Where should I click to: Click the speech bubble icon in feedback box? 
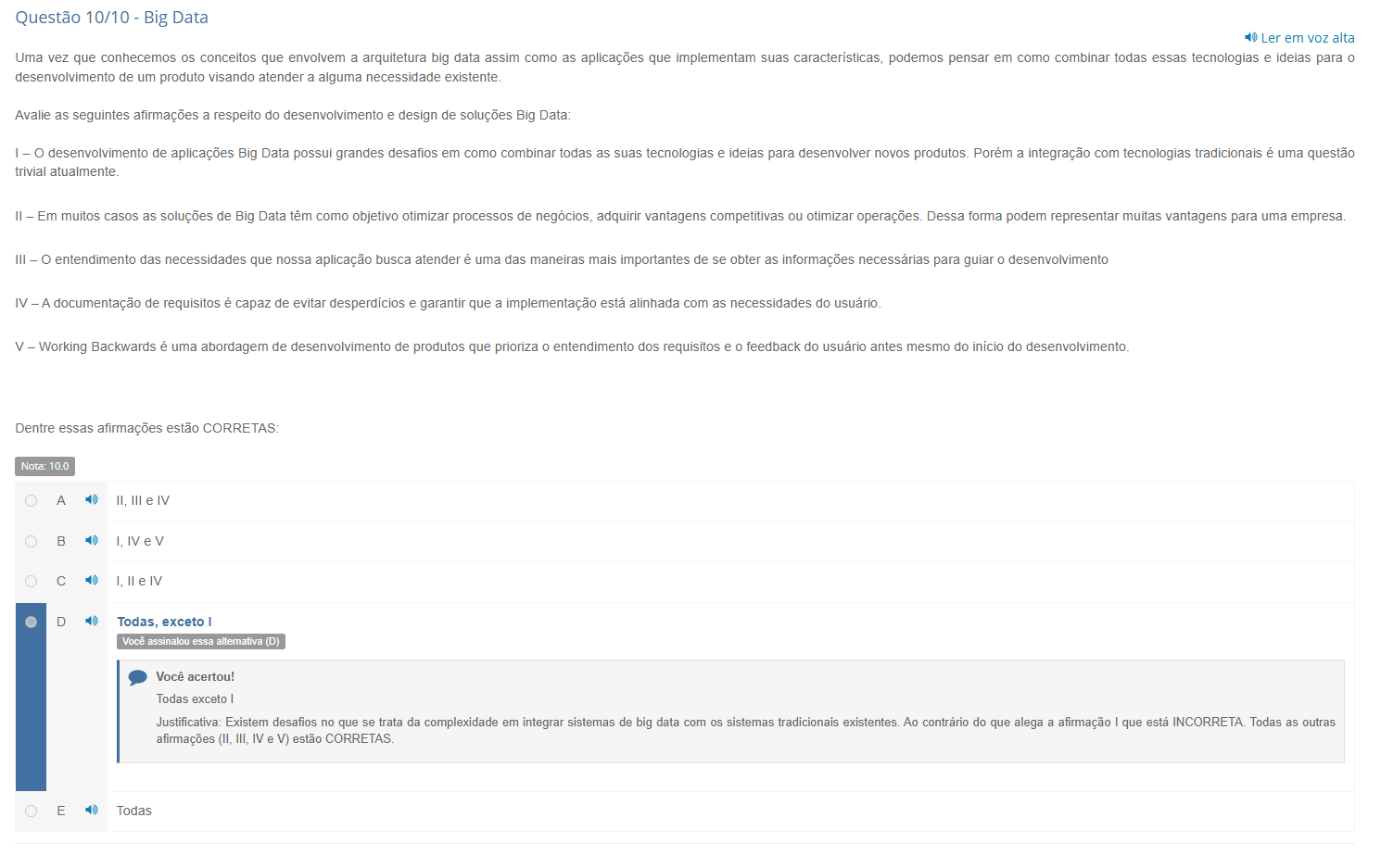[x=138, y=678]
